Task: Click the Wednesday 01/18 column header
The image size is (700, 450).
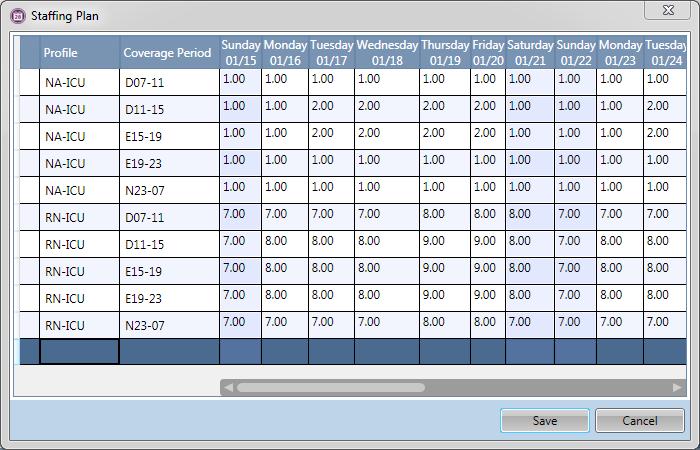Action: (x=386, y=53)
